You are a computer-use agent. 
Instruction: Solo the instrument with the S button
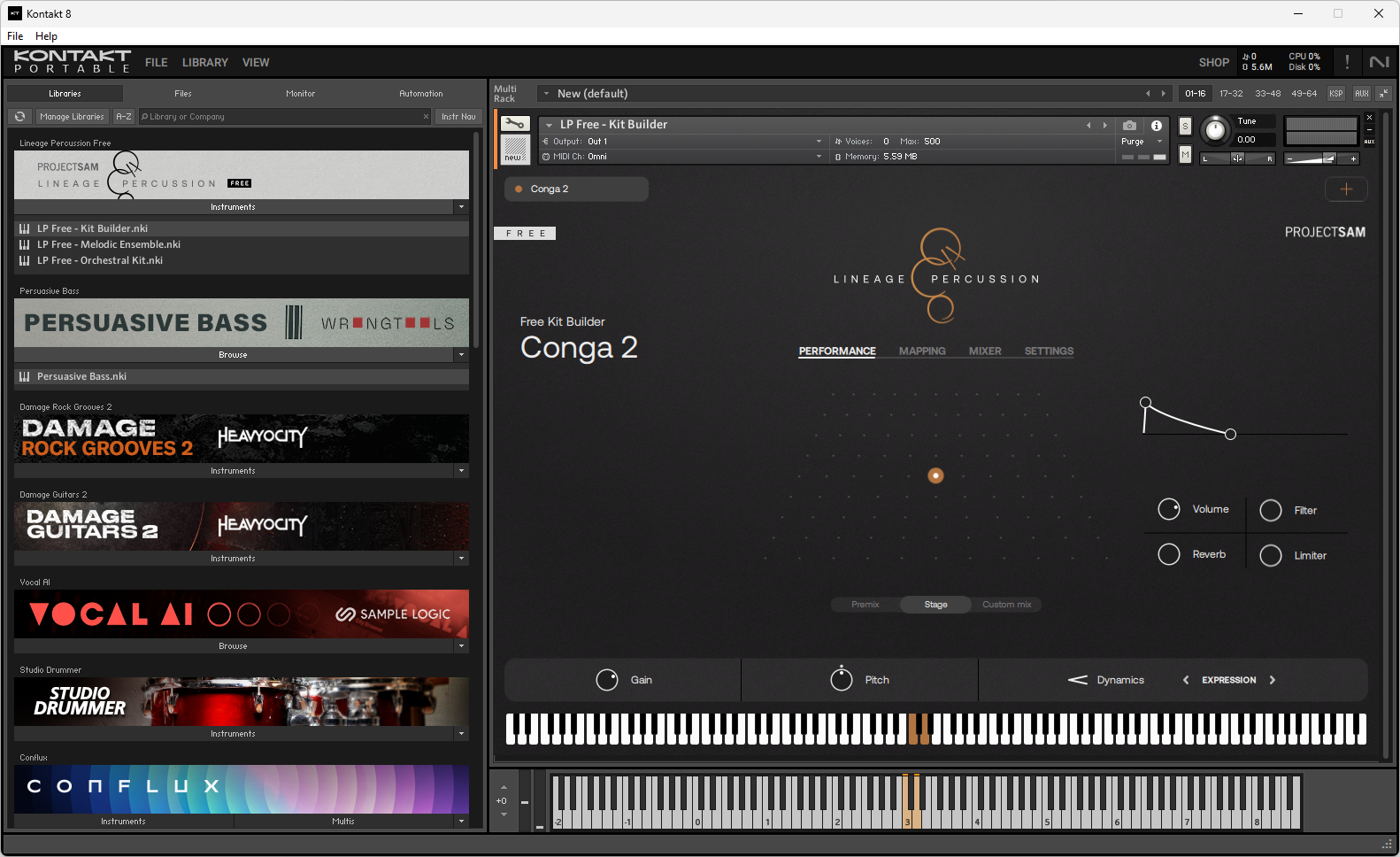(x=1185, y=126)
